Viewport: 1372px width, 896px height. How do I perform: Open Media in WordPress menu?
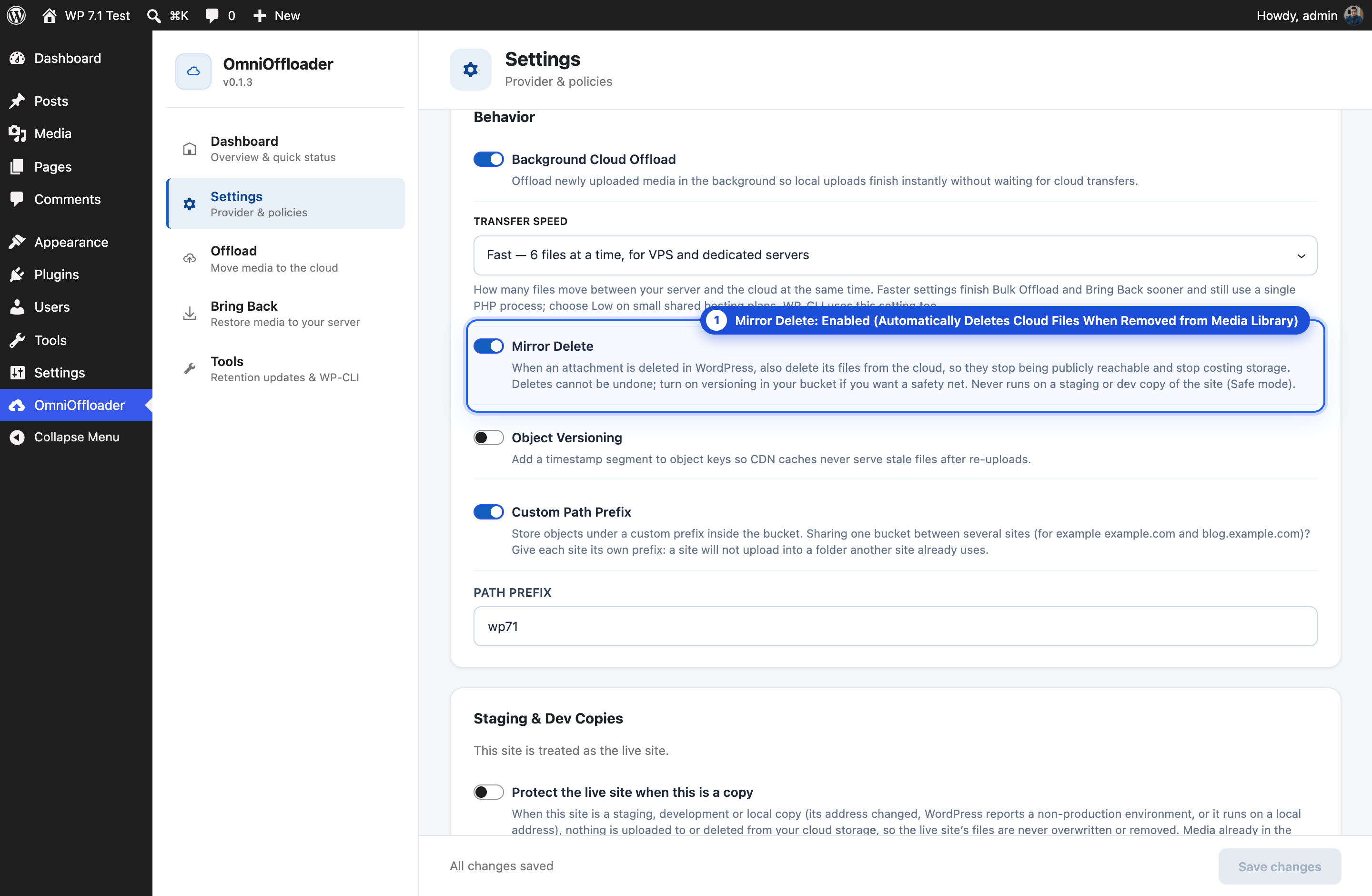pos(52,133)
